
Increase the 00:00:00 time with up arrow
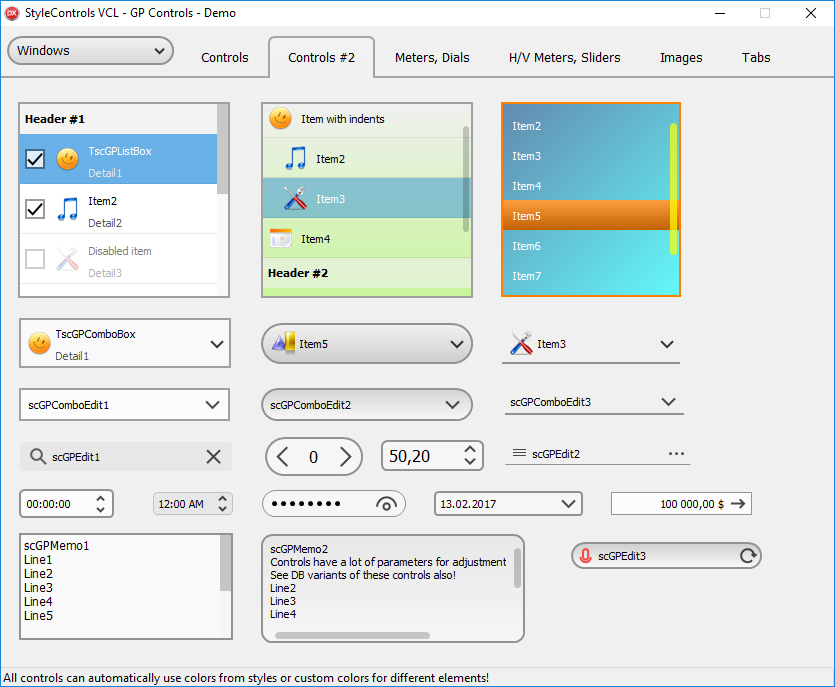[x=100, y=498]
